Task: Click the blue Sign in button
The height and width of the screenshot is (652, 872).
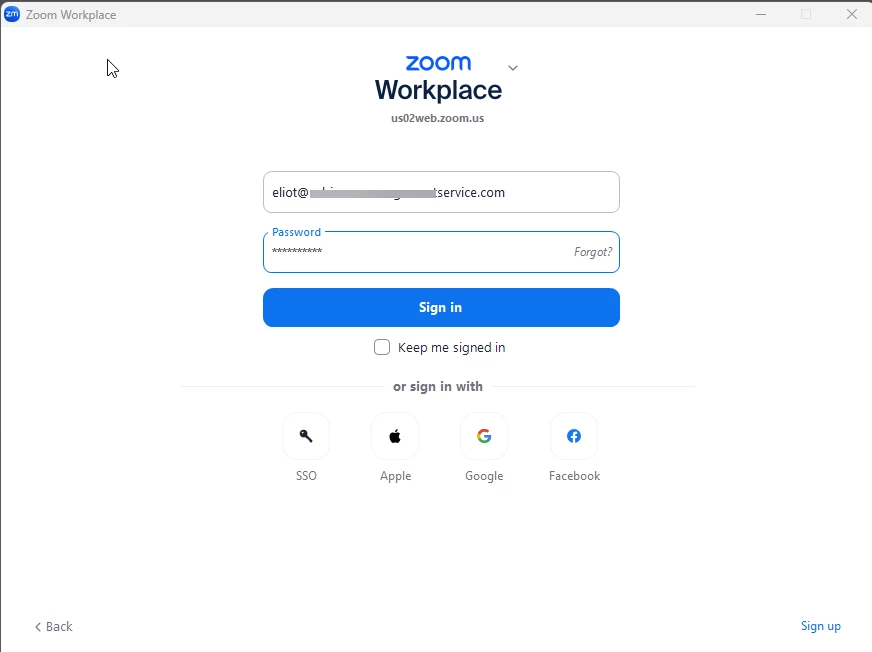Action: pos(441,308)
